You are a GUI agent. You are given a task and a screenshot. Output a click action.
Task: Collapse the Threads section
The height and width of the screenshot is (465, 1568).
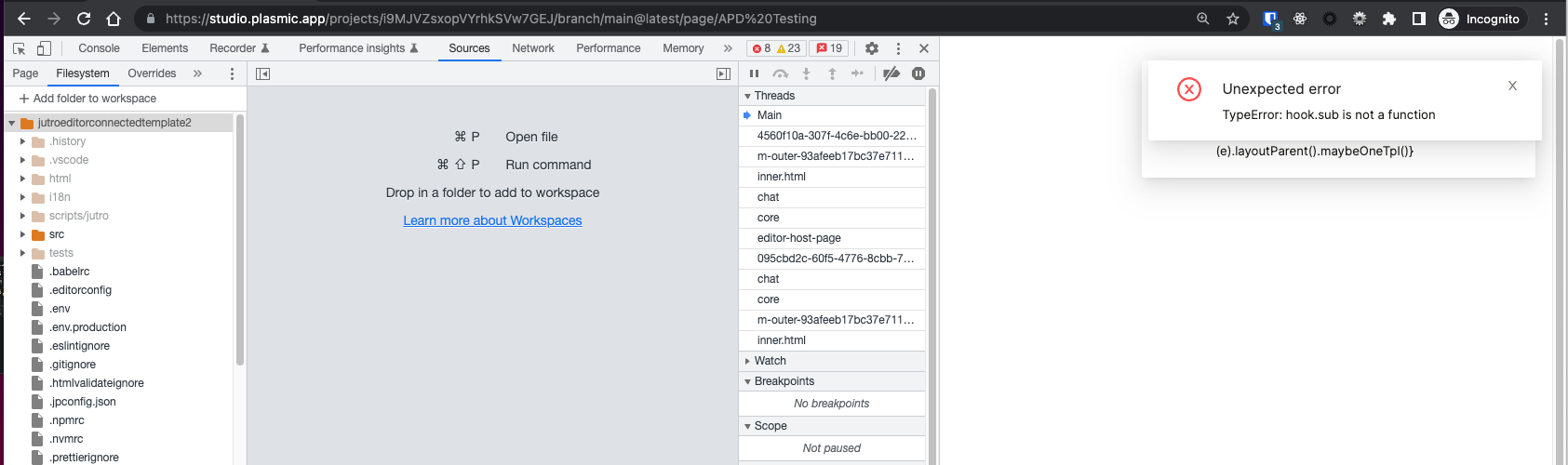(x=773, y=96)
